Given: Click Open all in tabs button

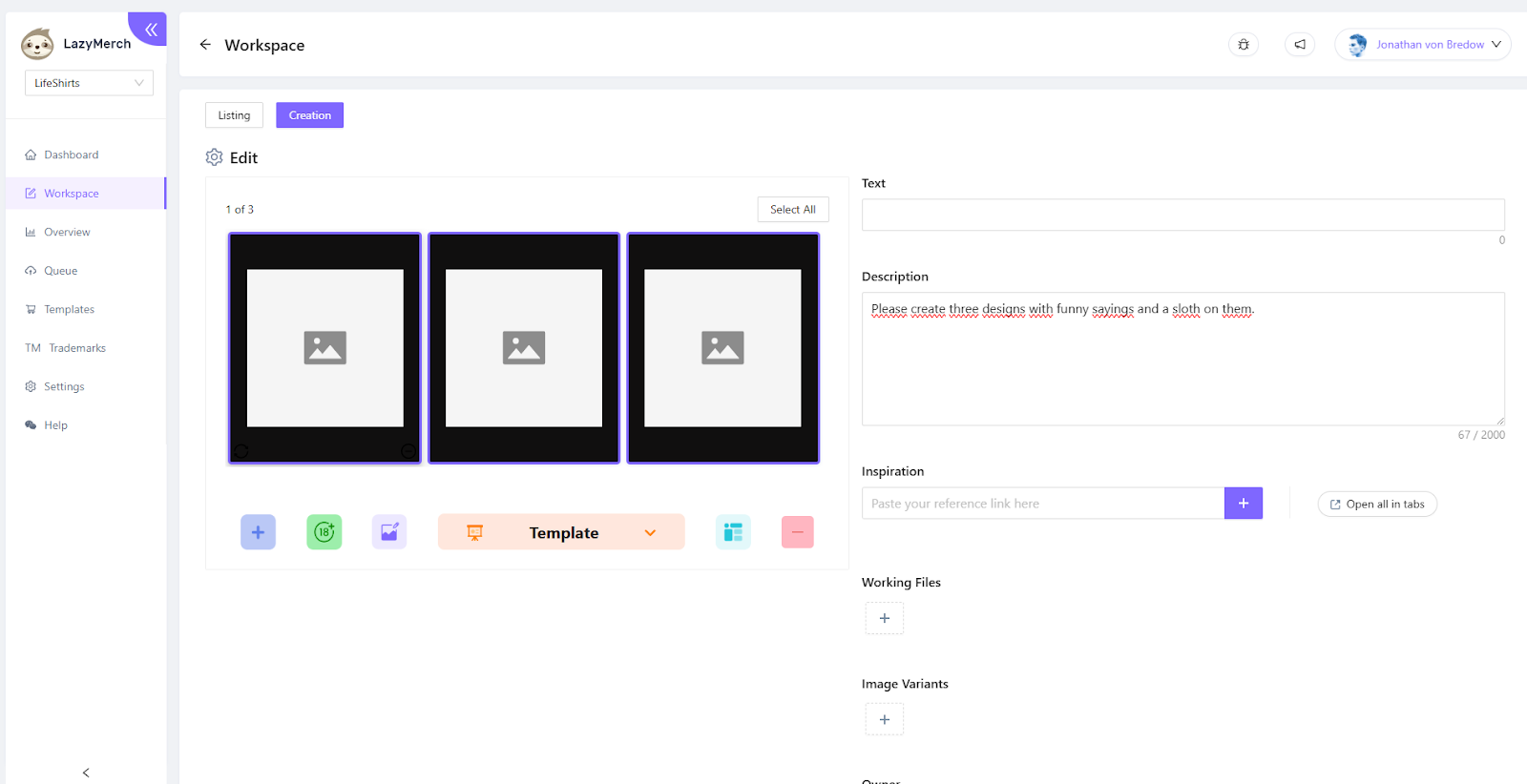Looking at the screenshot, I should [x=1377, y=505].
